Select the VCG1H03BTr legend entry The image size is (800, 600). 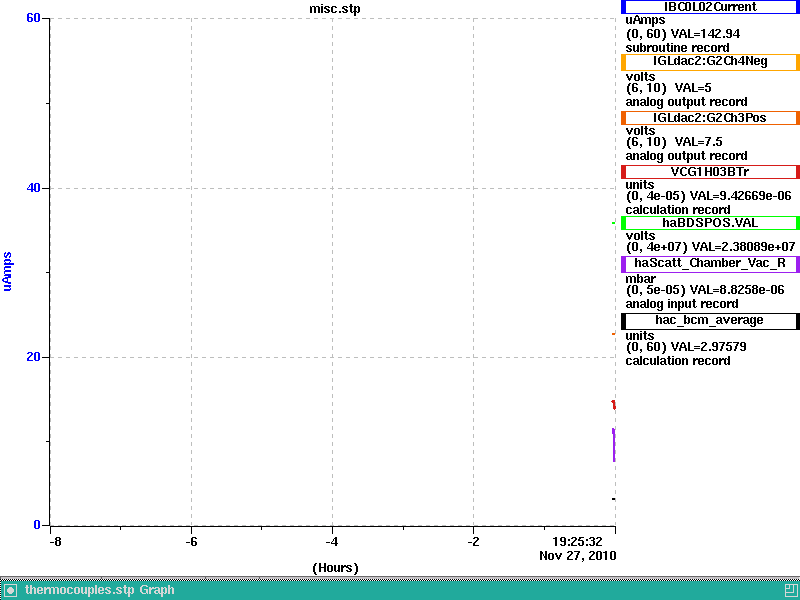(x=710, y=172)
